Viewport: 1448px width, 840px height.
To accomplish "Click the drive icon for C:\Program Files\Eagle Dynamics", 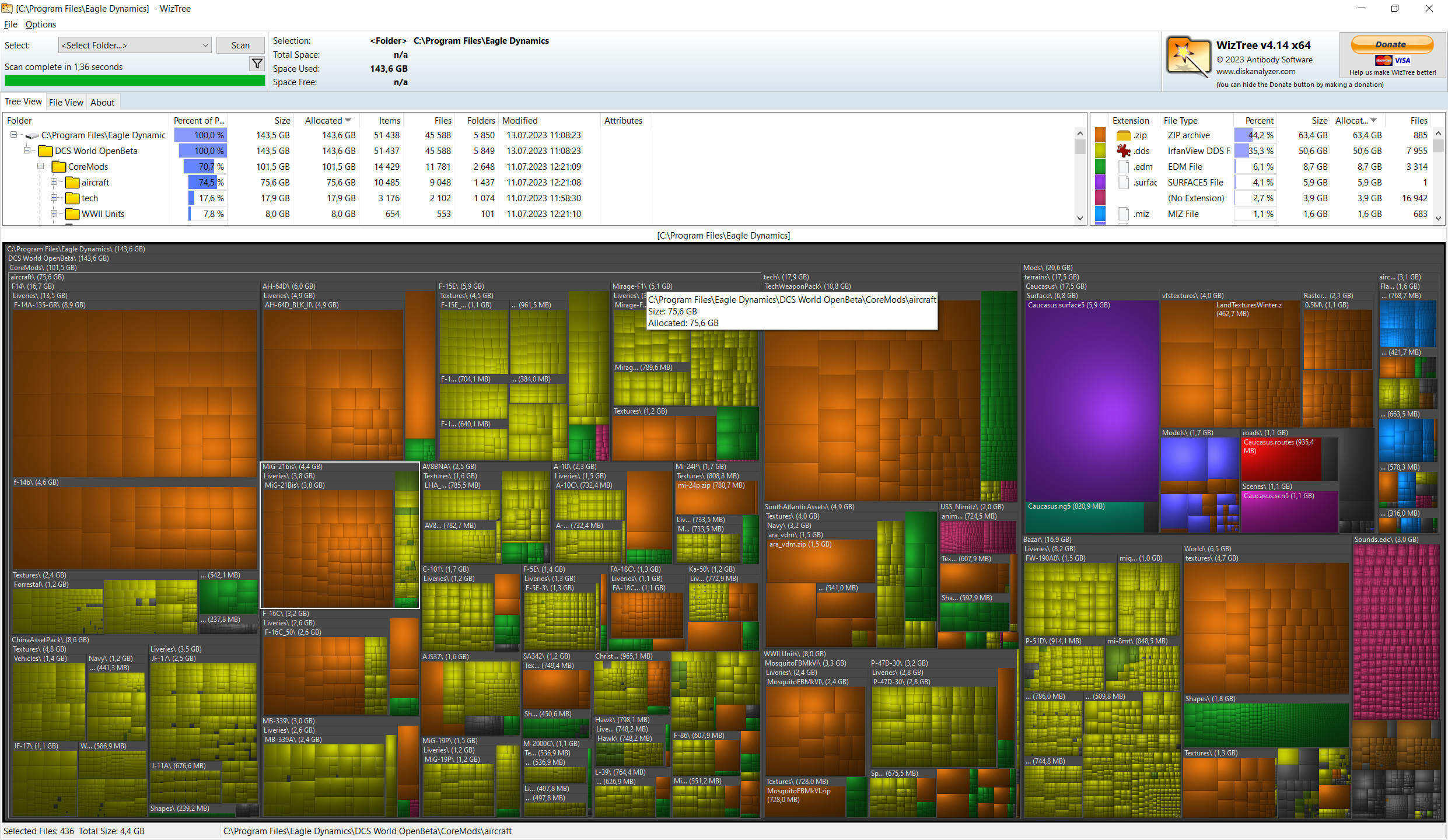I will tap(32, 135).
